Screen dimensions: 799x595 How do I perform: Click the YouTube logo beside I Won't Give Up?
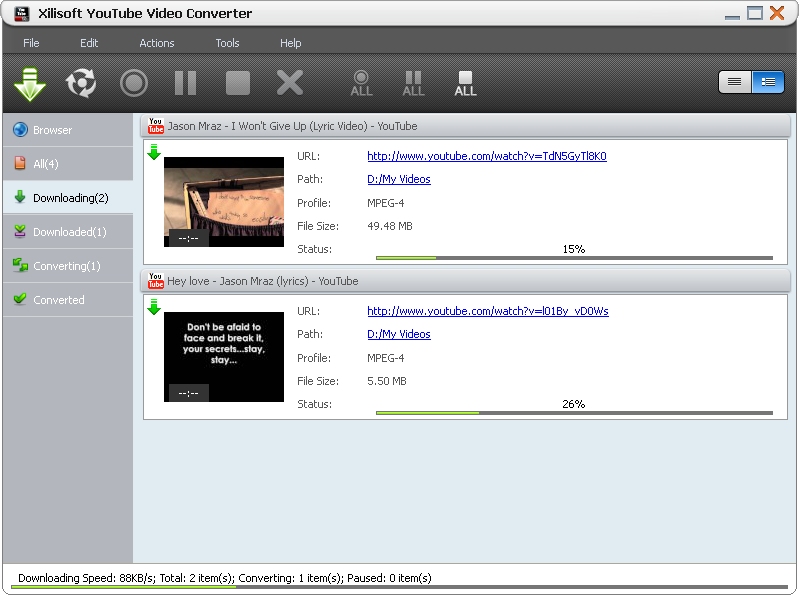click(155, 125)
